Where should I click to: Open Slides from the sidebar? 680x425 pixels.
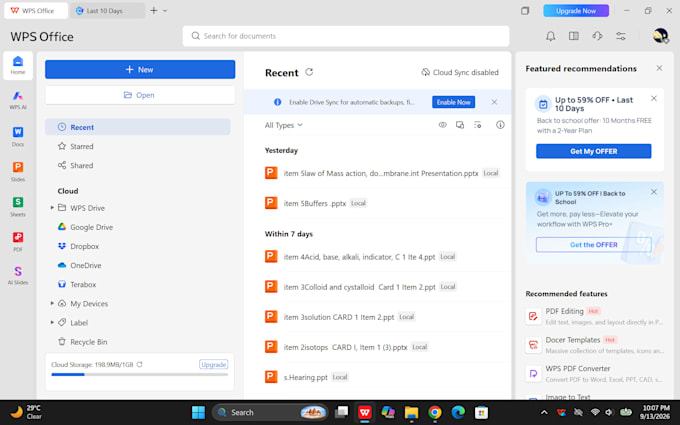pos(18,171)
